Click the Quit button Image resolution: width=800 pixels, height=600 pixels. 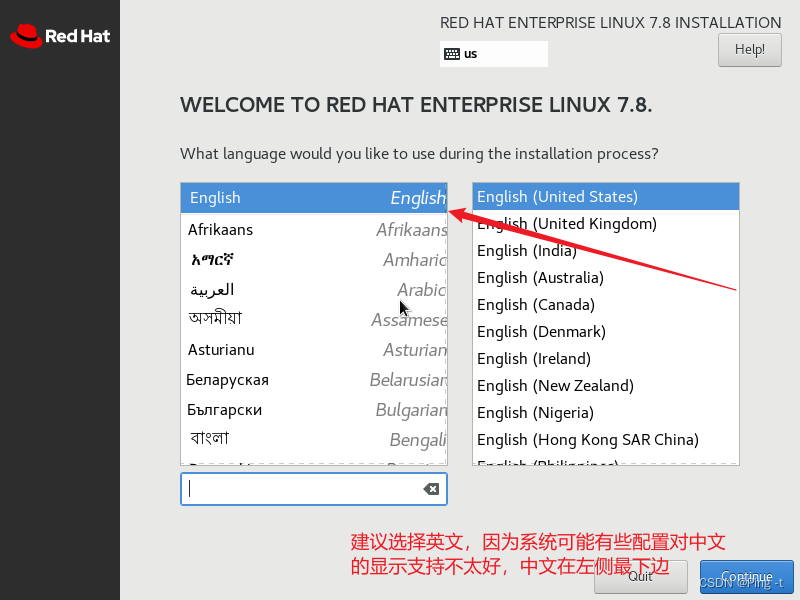[640, 577]
